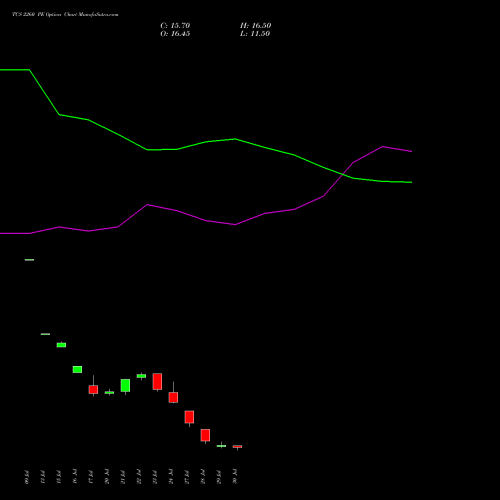
Task: Click the 17 Jul date label
Action: click(91, 477)
